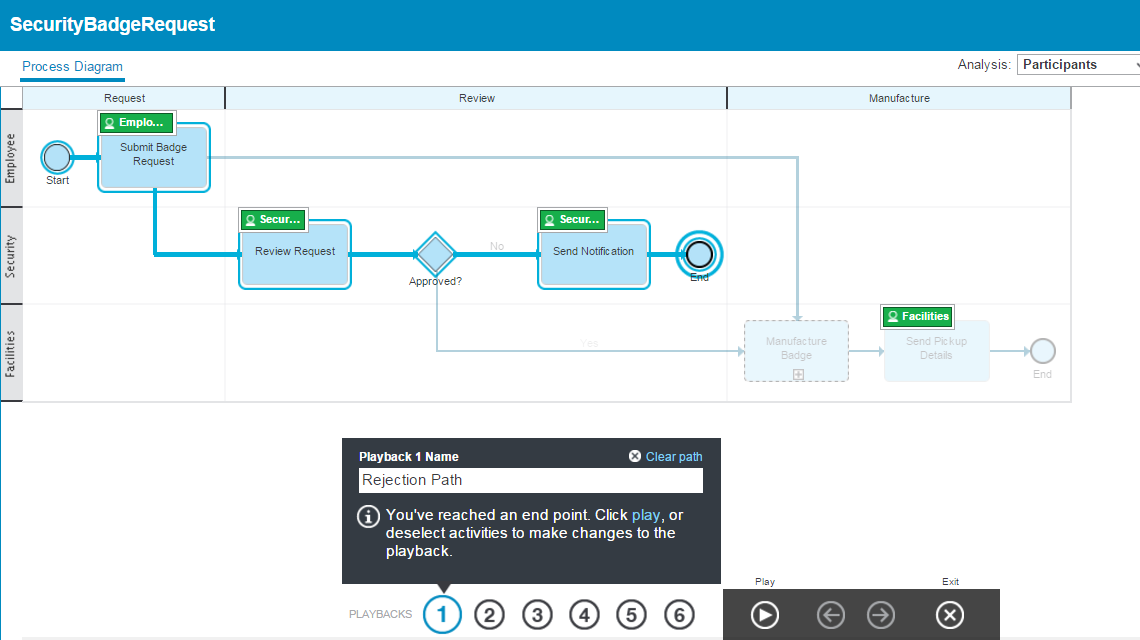
Task: Click the Clear path link
Action: (x=674, y=457)
